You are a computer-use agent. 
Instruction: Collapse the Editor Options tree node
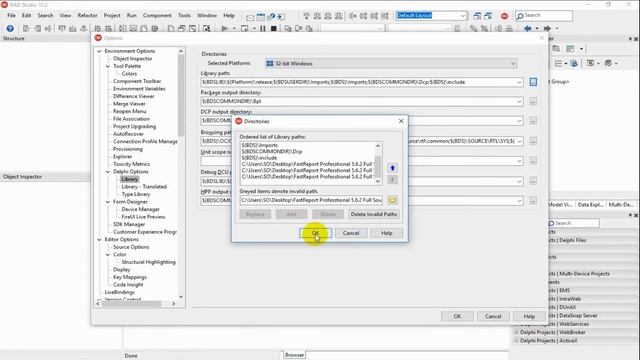click(99, 240)
